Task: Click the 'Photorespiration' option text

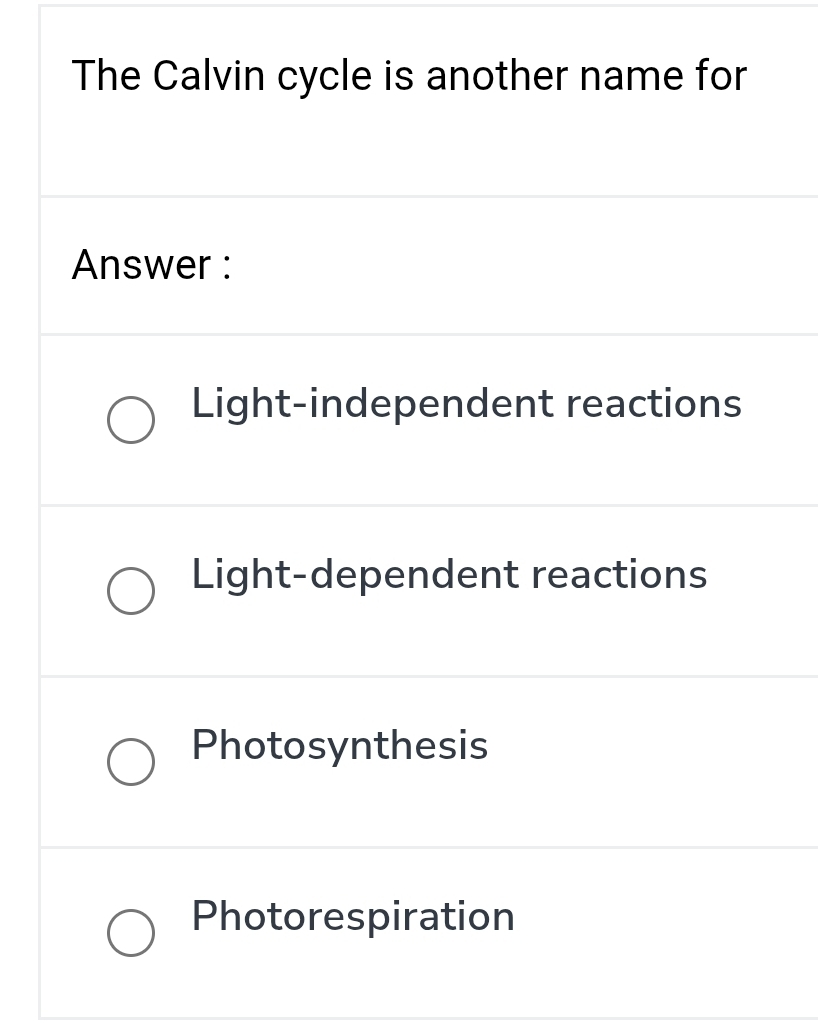Action: (353, 917)
